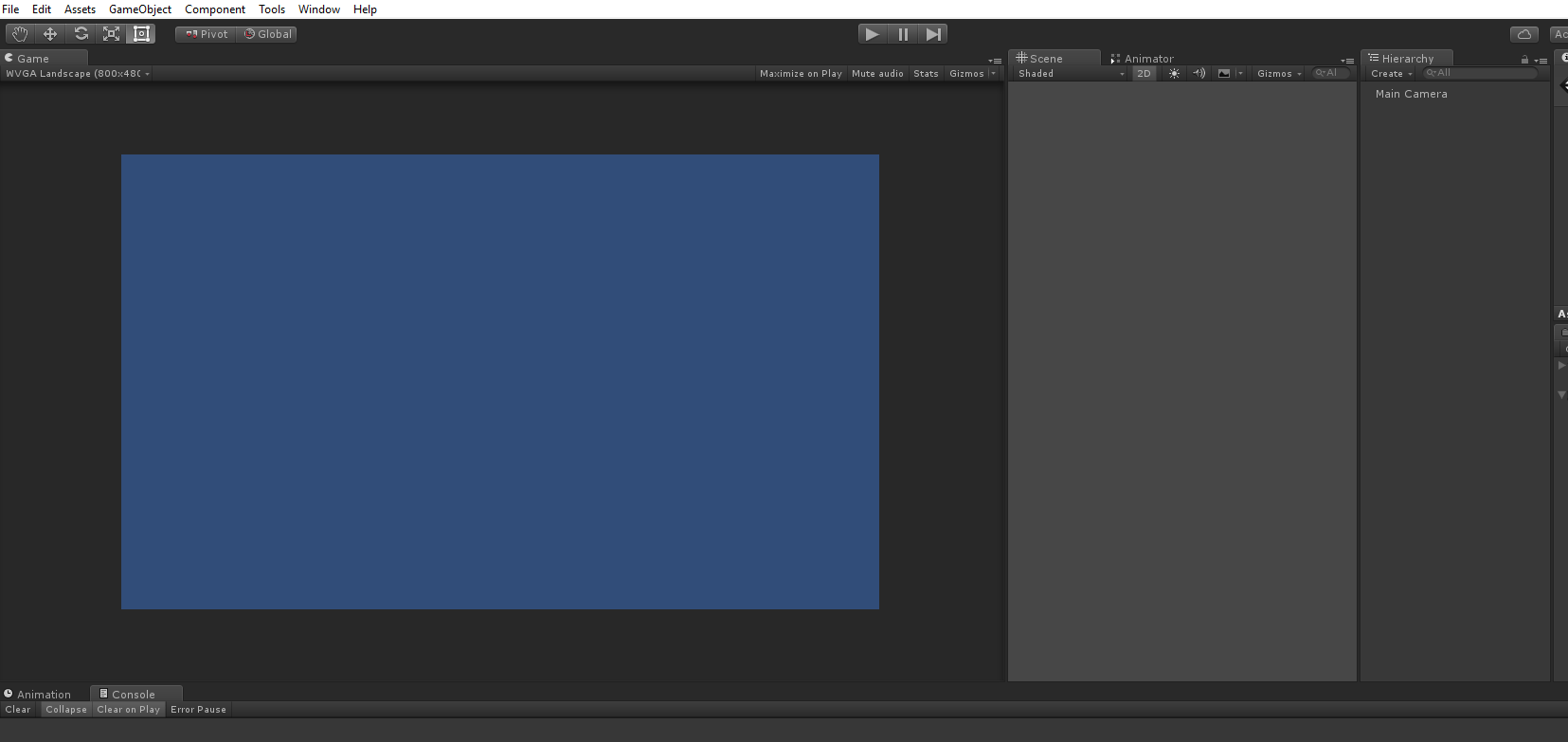Toggle Mute audio in Game view

click(877, 73)
